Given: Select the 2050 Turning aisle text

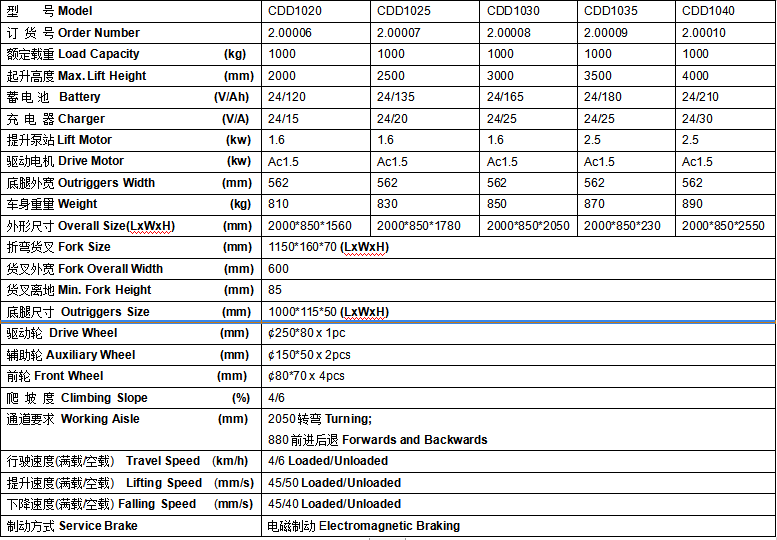Looking at the screenshot, I should tap(319, 419).
